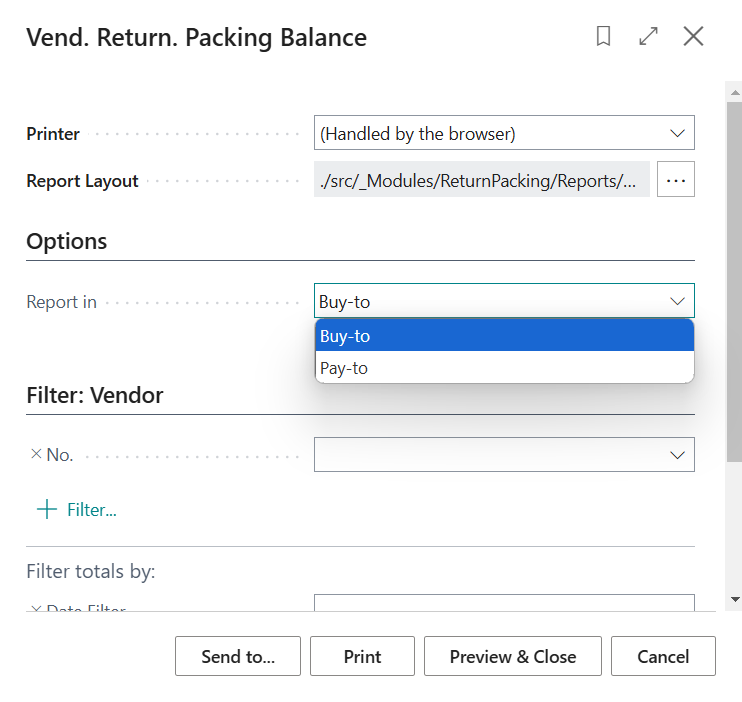Cancel the report request

[663, 656]
